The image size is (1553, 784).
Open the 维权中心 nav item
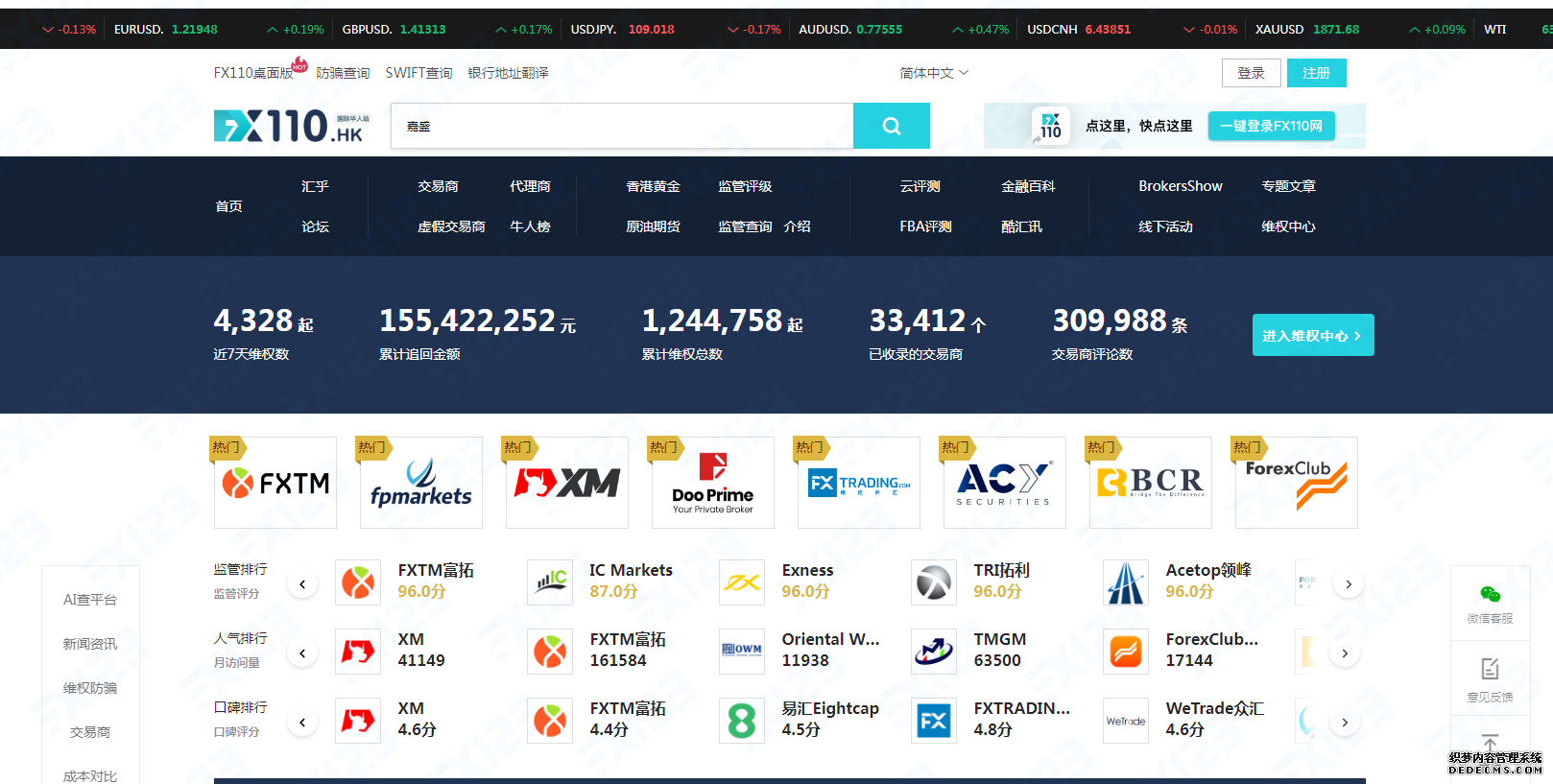[1288, 226]
